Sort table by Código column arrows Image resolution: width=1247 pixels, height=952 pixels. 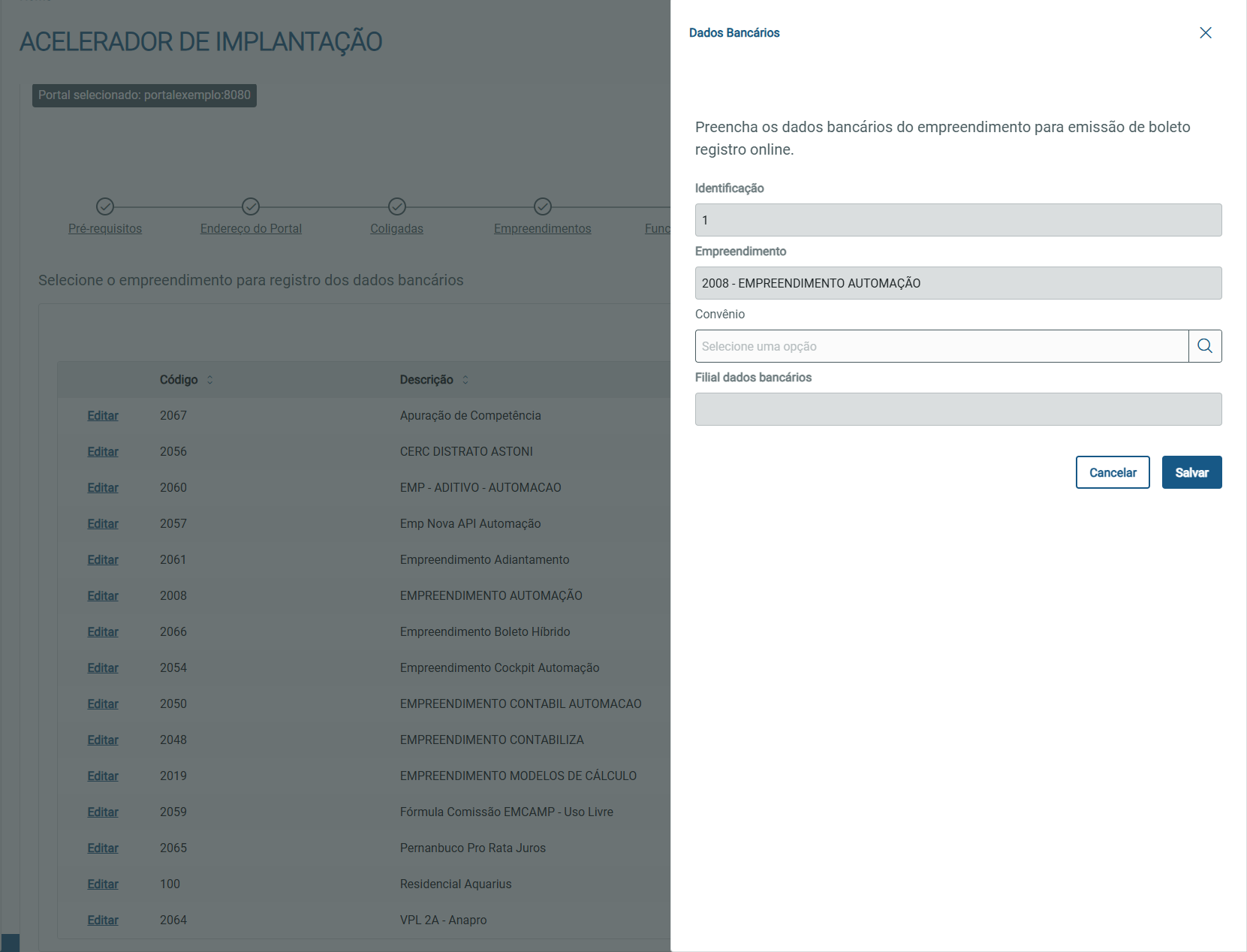(x=210, y=380)
